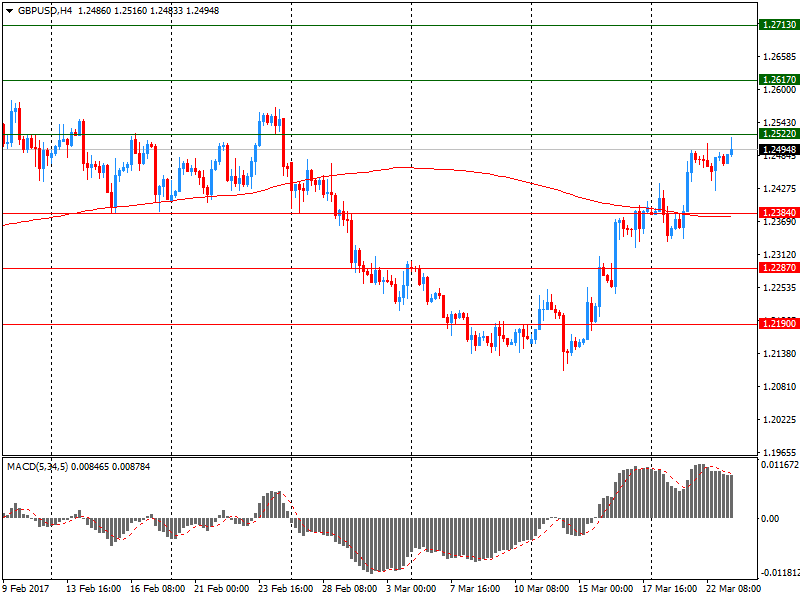Click the 1.25430 price scale value
The height and width of the screenshot is (600, 800).
coord(780,122)
